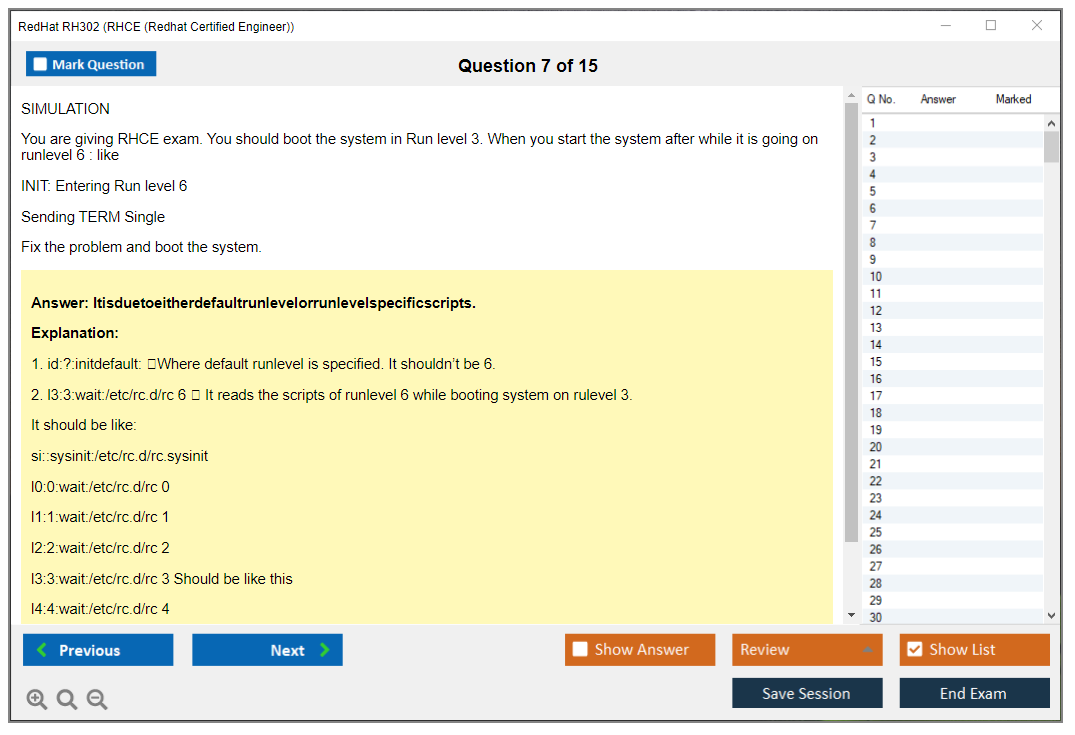
Task: Click the zoom out magnifier icon
Action: coord(97,700)
